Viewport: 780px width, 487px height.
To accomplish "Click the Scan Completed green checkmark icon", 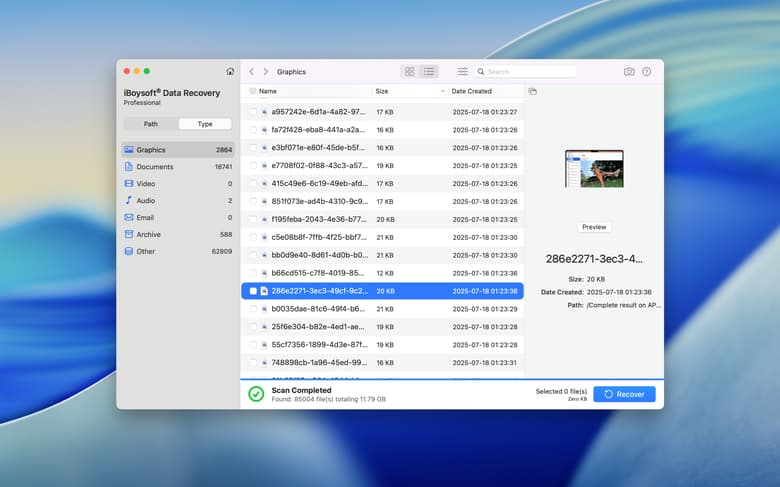I will point(256,394).
